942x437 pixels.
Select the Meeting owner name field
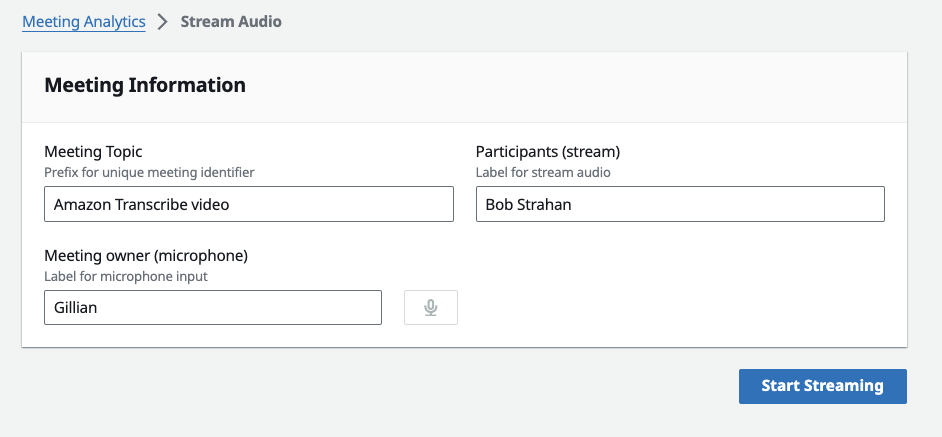pos(212,308)
